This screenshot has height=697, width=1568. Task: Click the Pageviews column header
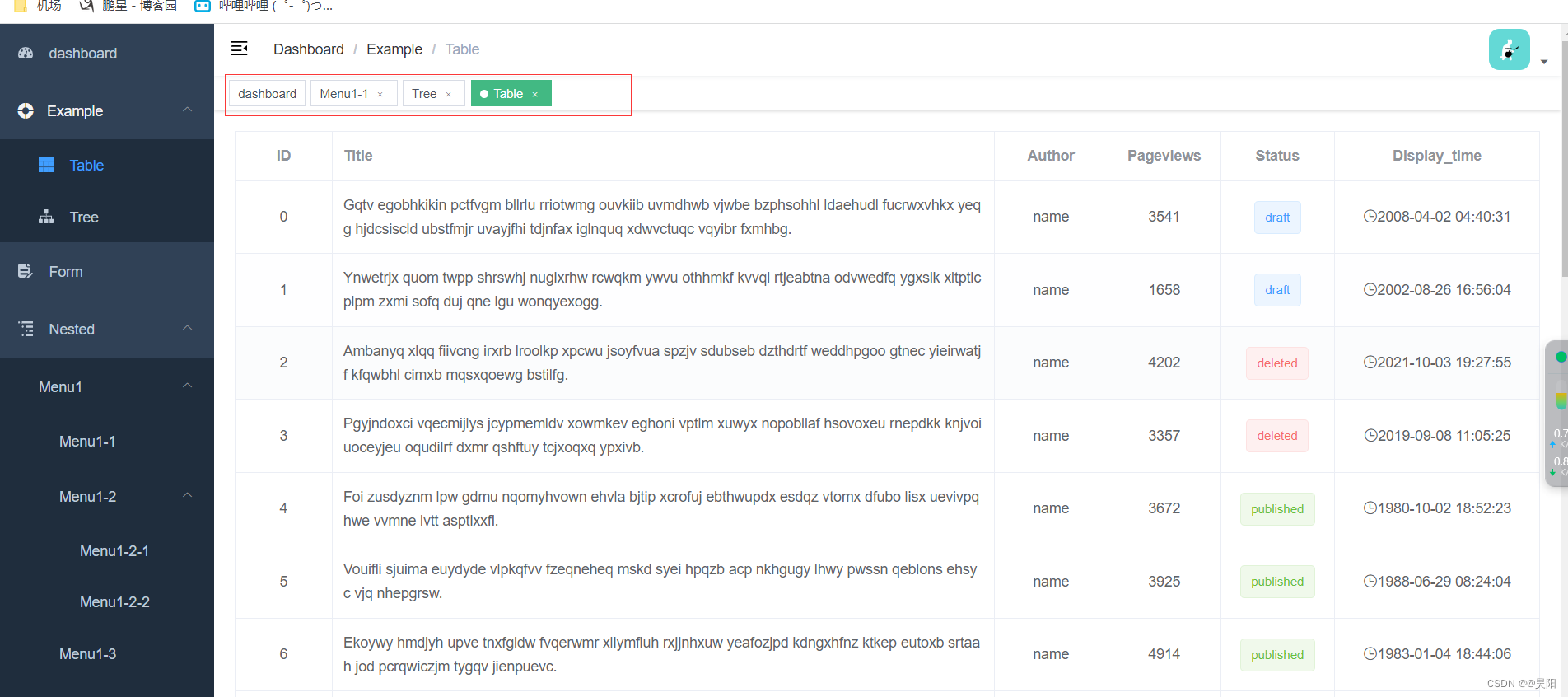tap(1164, 156)
